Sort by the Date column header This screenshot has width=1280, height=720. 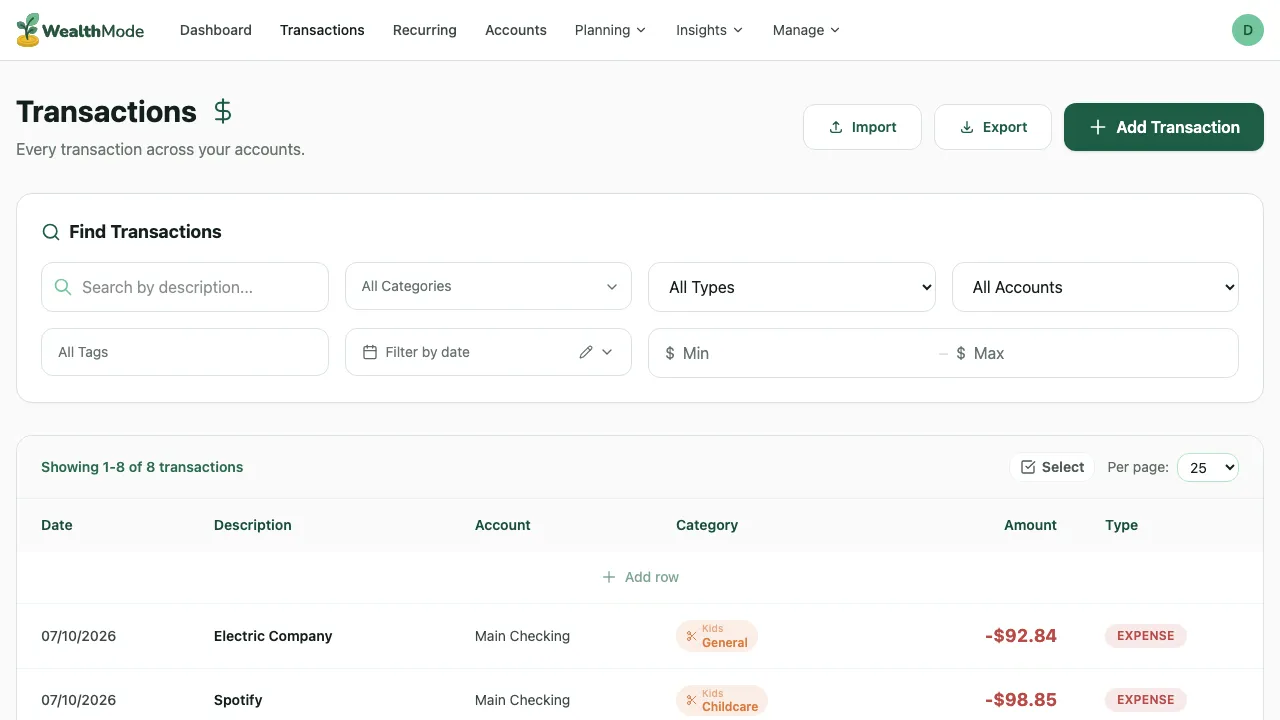(x=57, y=525)
